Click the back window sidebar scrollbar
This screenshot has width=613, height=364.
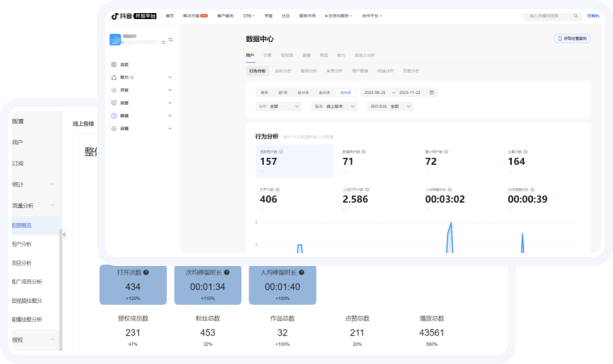tap(61, 289)
